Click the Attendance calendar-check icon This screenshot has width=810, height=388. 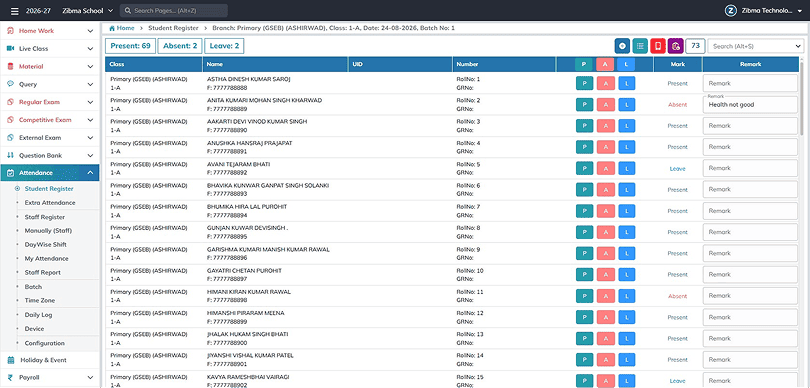click(10, 173)
